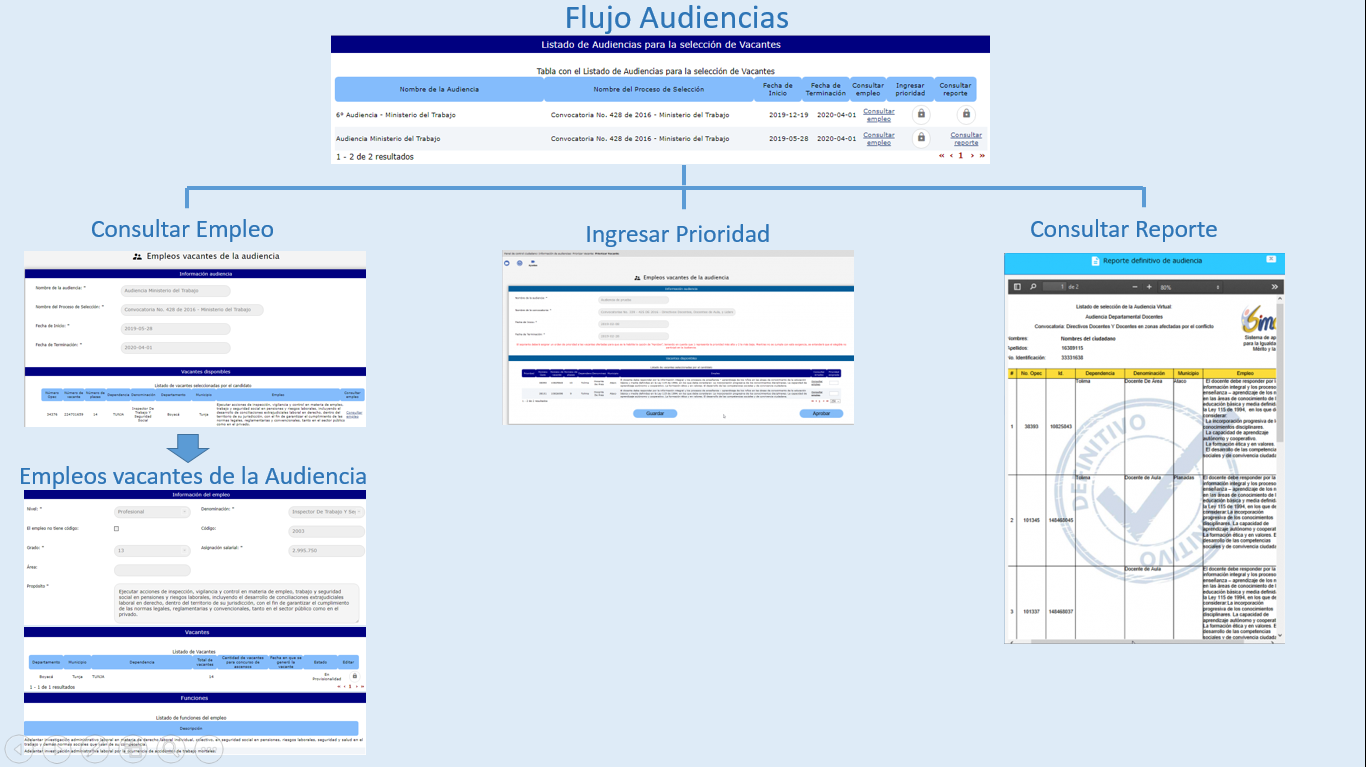Zoom out the PDF with minus icon

click(1135, 287)
